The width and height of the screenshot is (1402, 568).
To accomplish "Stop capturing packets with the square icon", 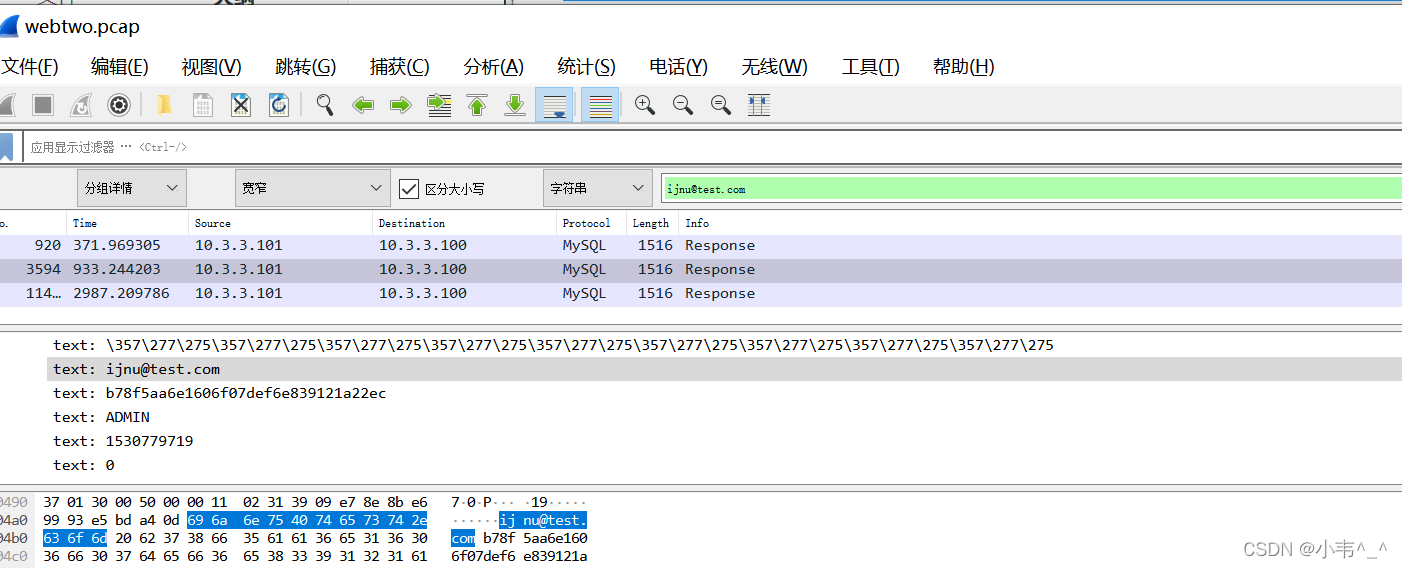I will coord(43,105).
